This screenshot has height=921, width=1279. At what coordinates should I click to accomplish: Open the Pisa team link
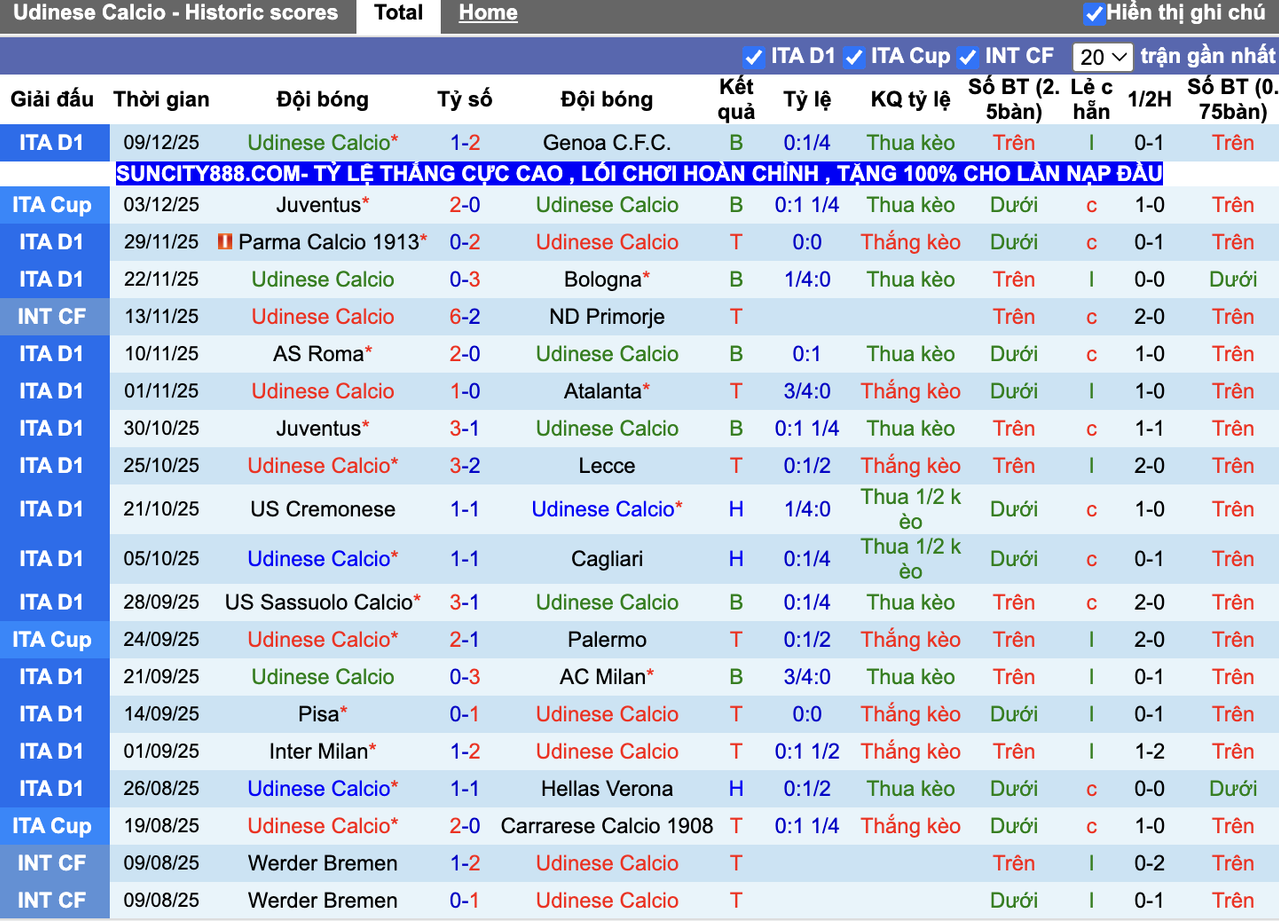(318, 714)
